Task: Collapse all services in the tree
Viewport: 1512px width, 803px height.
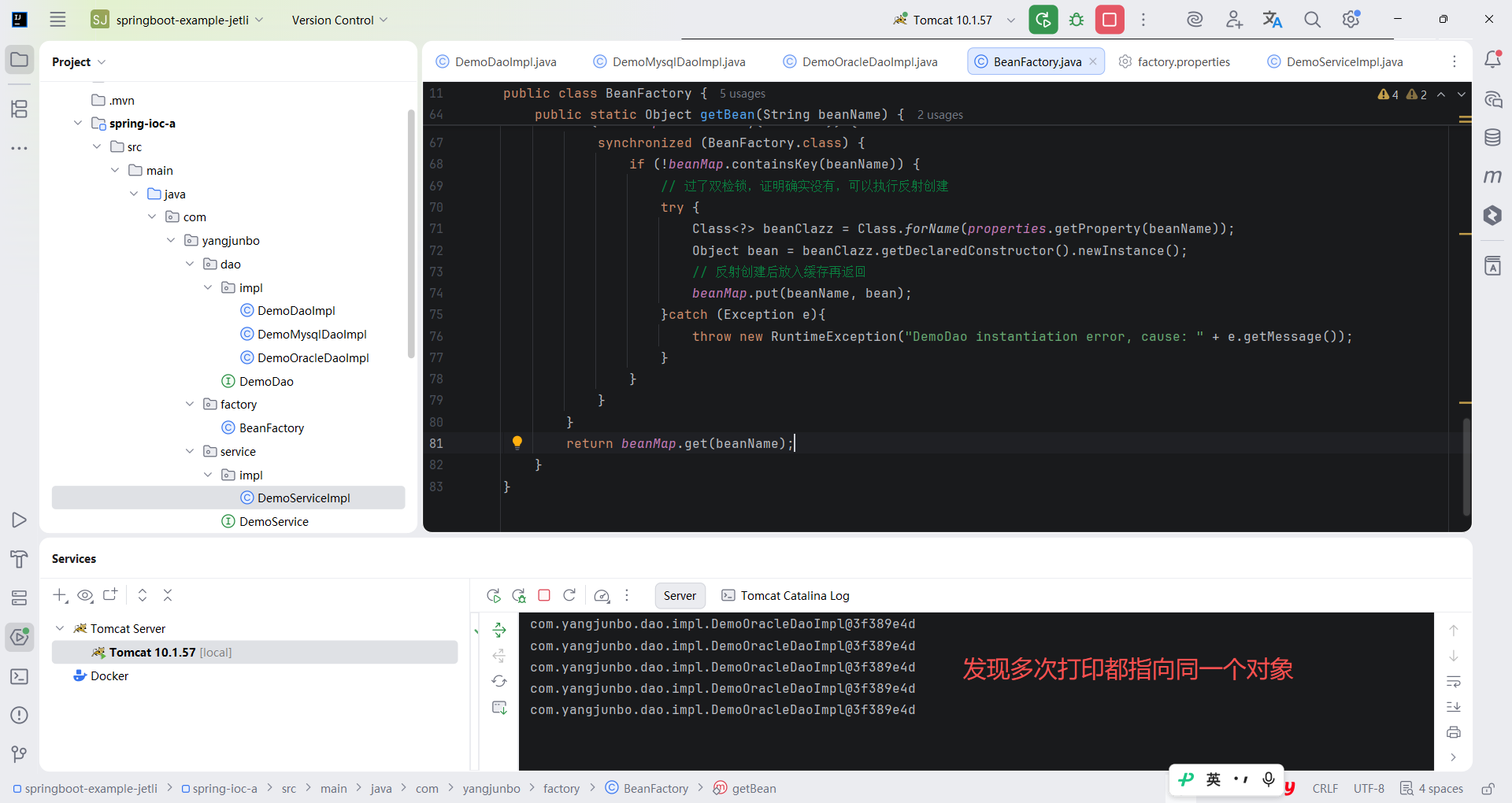Action: tap(168, 595)
